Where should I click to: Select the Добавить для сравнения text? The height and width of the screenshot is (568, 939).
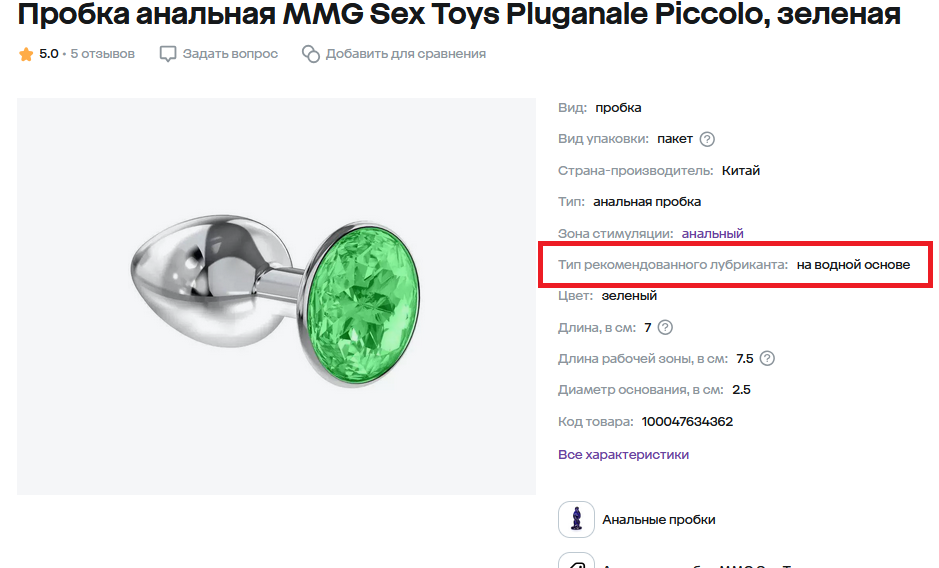pyautogui.click(x=405, y=54)
